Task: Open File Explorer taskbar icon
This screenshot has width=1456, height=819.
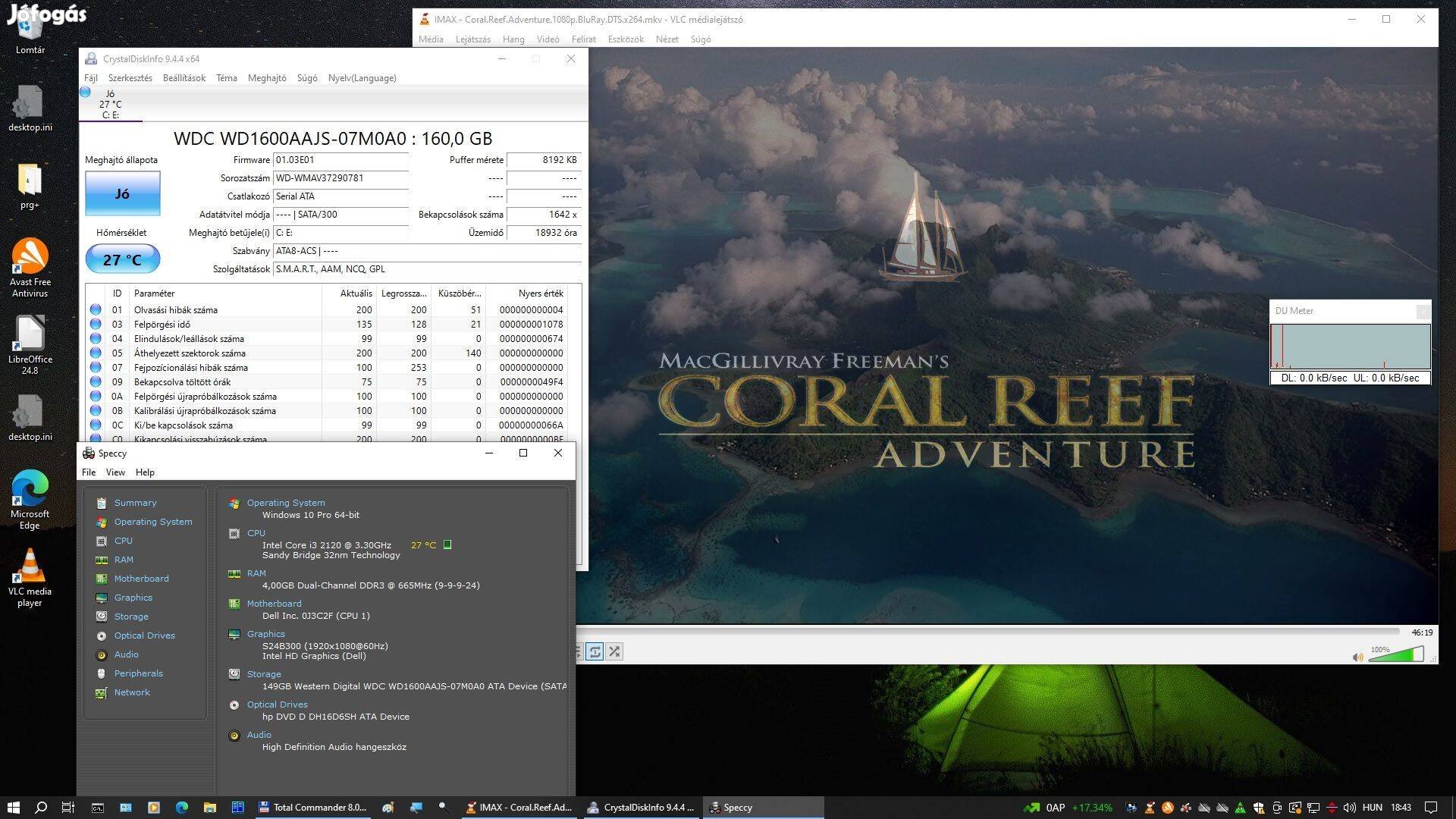Action: click(210, 807)
